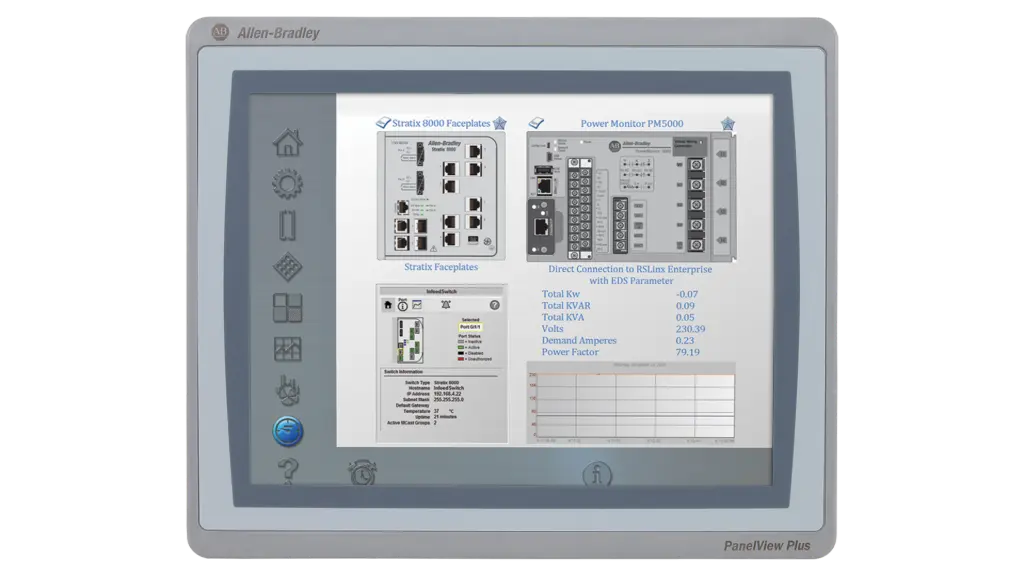
Task: Click the trend graph below Power Factor
Action: [630, 400]
